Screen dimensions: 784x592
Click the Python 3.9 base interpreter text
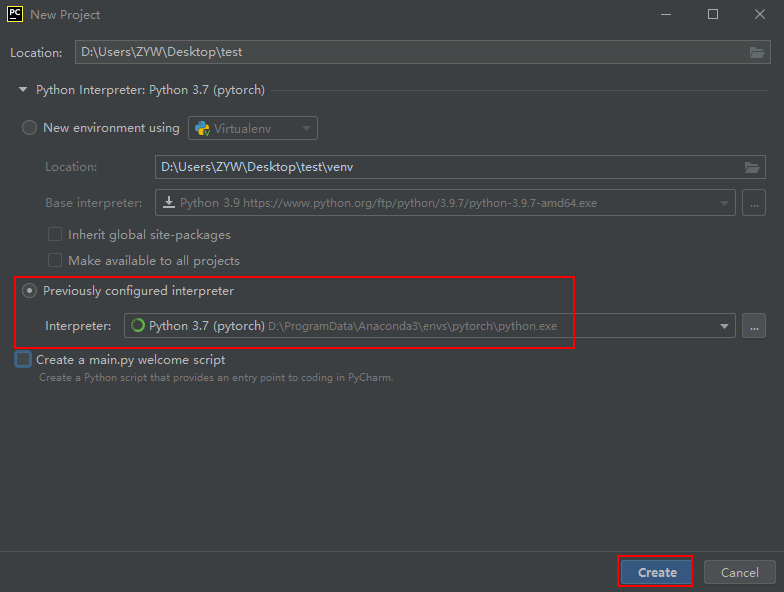pyautogui.click(x=388, y=203)
